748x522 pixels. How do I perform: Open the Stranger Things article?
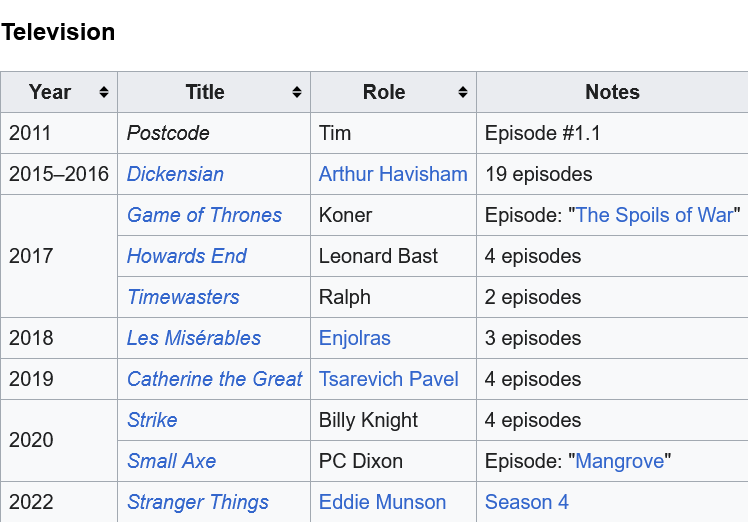coord(197,502)
